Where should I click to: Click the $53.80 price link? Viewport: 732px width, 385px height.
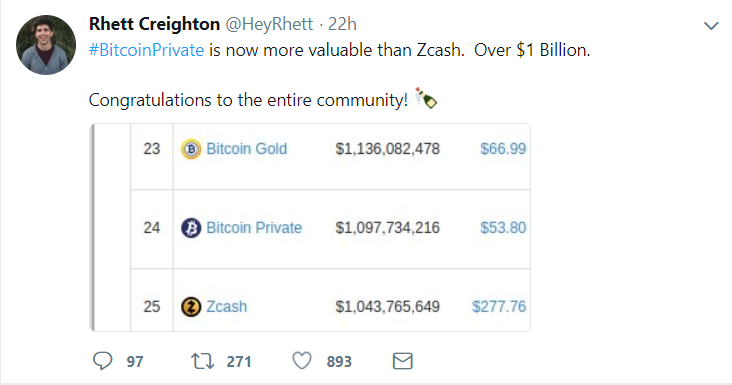[x=503, y=228]
